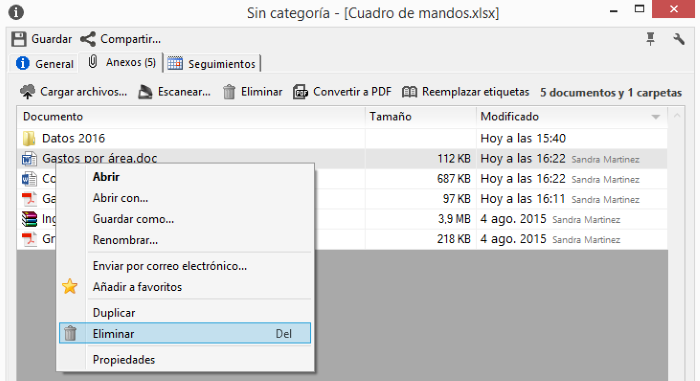Image resolution: width=700 pixels, height=381 pixels.
Task: Choose Eliminar in the context menu
Action: [185, 334]
